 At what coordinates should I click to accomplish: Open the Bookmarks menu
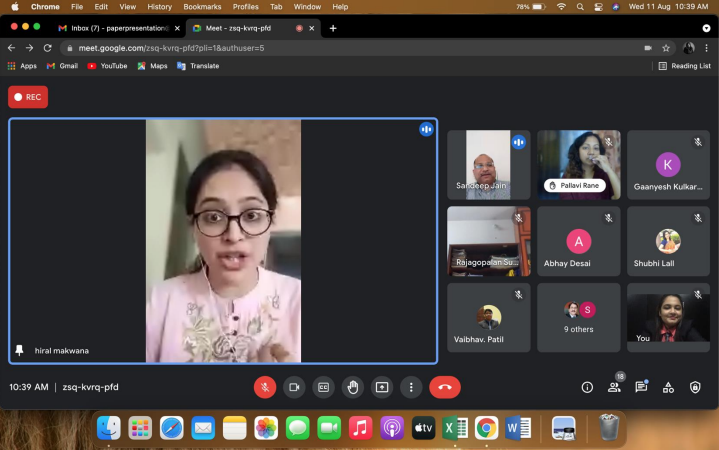(202, 7)
